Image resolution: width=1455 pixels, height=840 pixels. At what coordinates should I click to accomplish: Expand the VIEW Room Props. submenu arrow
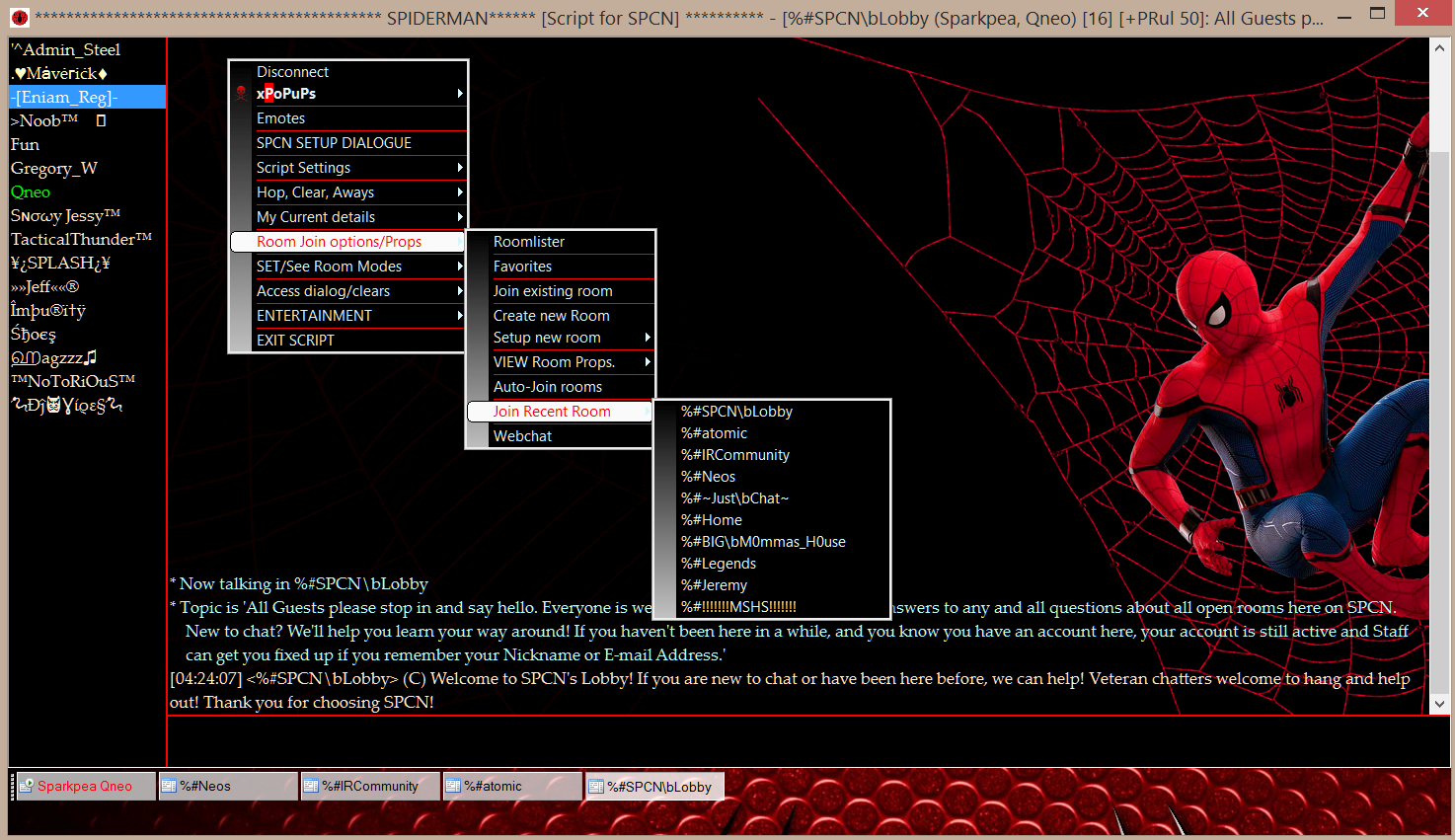[648, 362]
